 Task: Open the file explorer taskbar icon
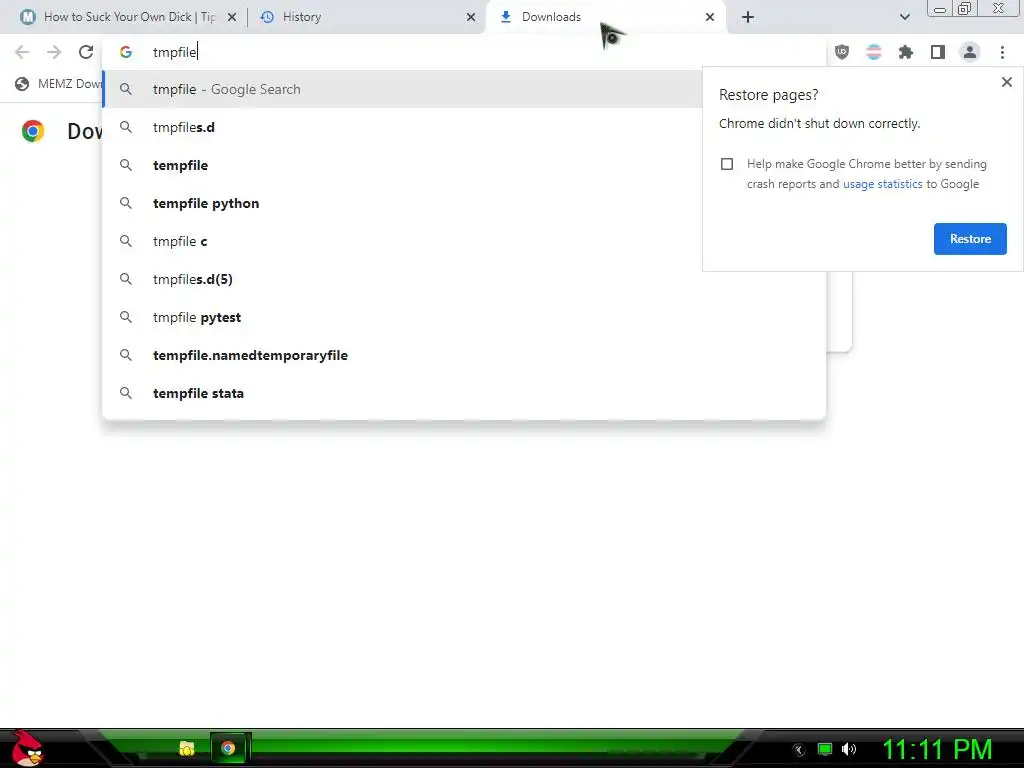pos(187,748)
